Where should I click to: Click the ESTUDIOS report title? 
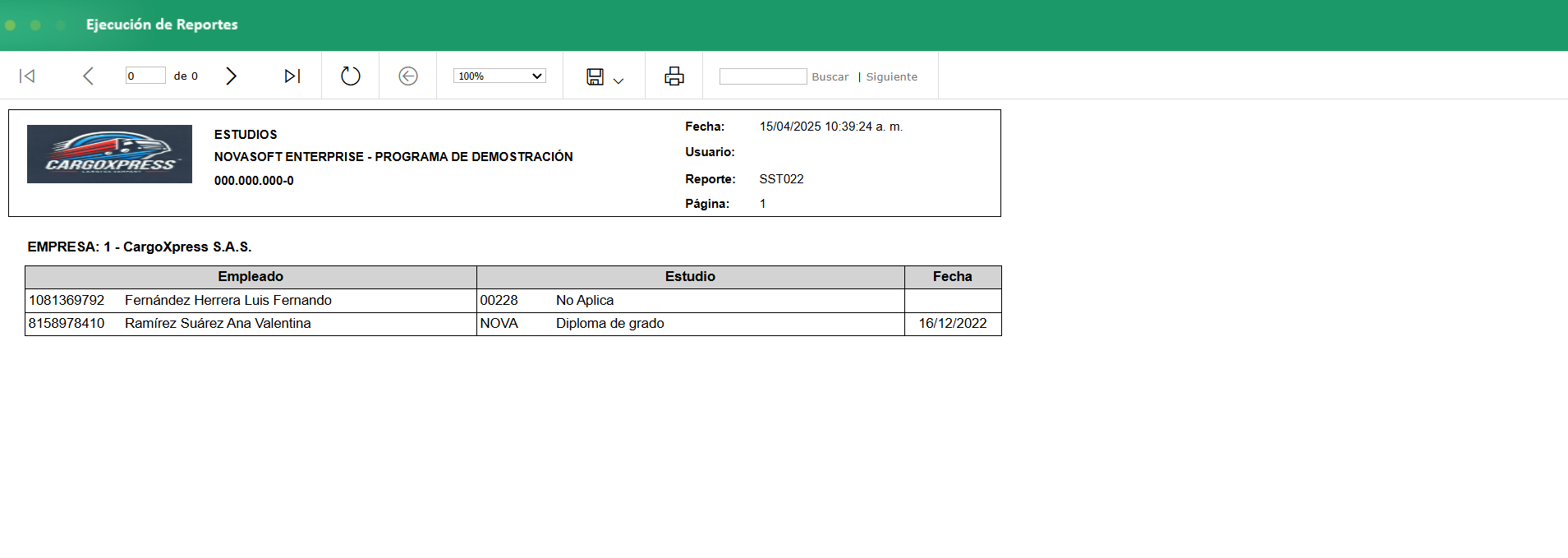[246, 135]
